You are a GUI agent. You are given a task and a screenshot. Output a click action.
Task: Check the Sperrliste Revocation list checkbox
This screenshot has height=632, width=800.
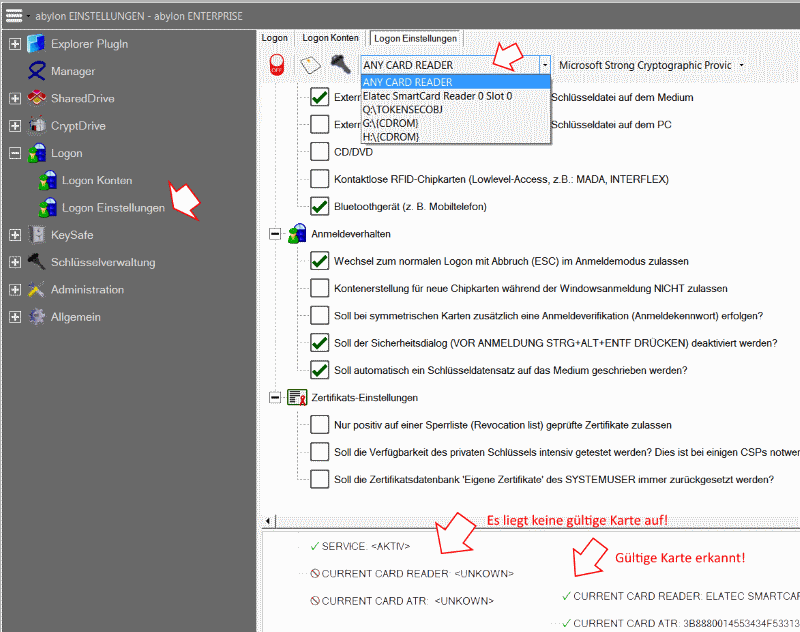pos(319,424)
